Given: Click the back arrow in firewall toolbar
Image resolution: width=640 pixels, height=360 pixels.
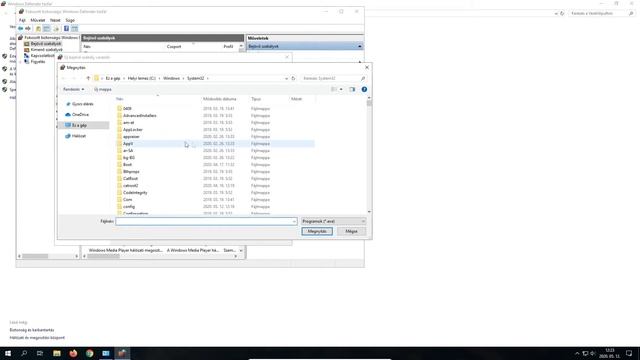Looking at the screenshot, I should click(20, 29).
